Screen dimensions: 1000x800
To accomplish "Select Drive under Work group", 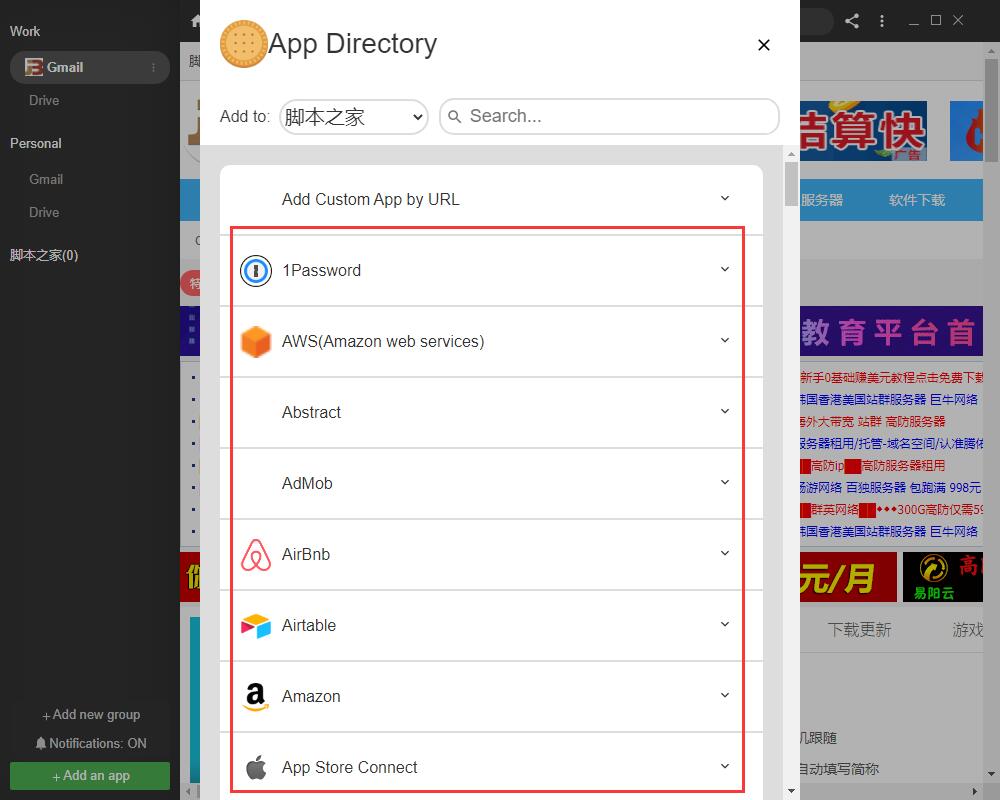I will (x=44, y=100).
